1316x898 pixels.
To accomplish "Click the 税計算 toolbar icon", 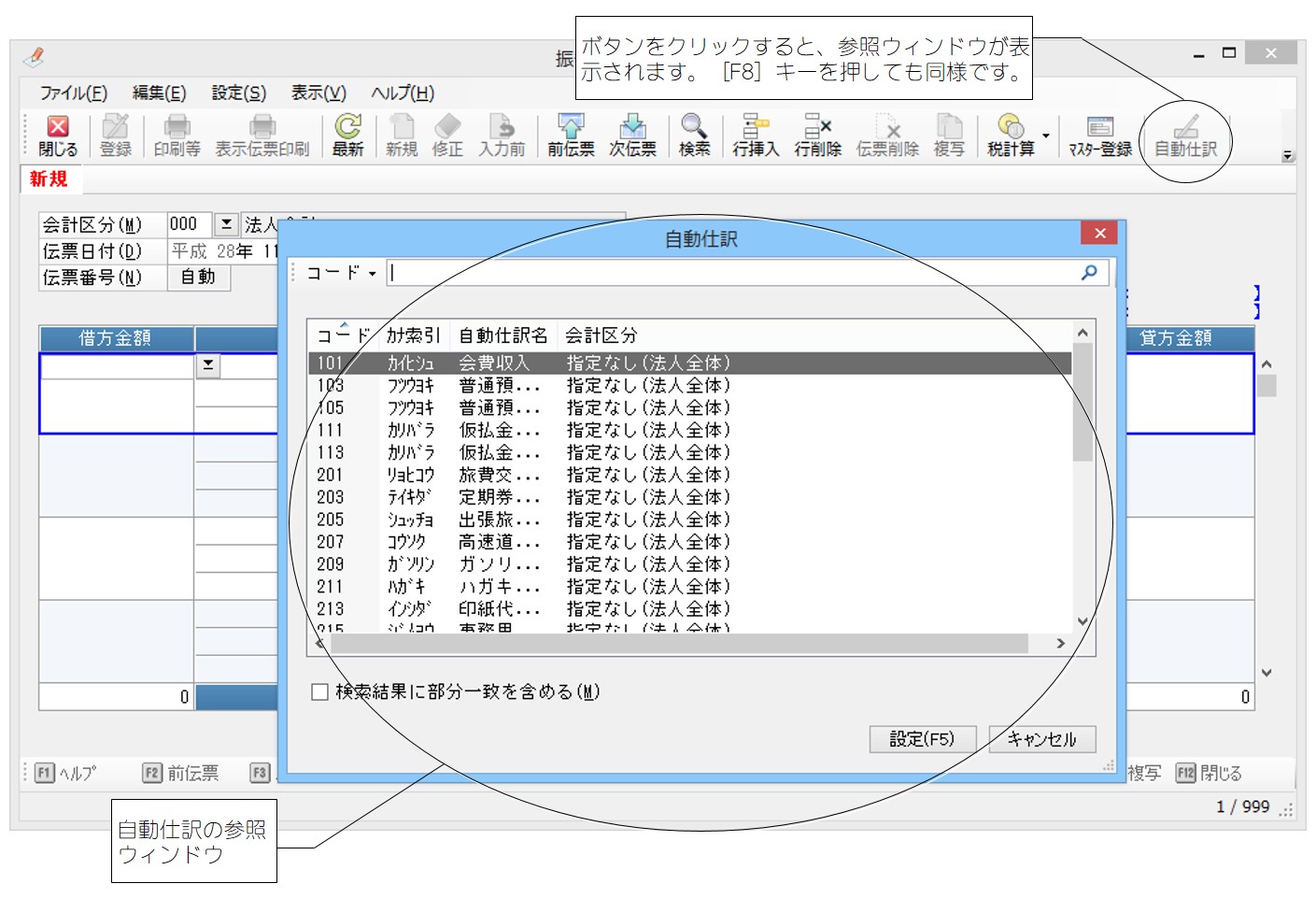I will [1011, 135].
